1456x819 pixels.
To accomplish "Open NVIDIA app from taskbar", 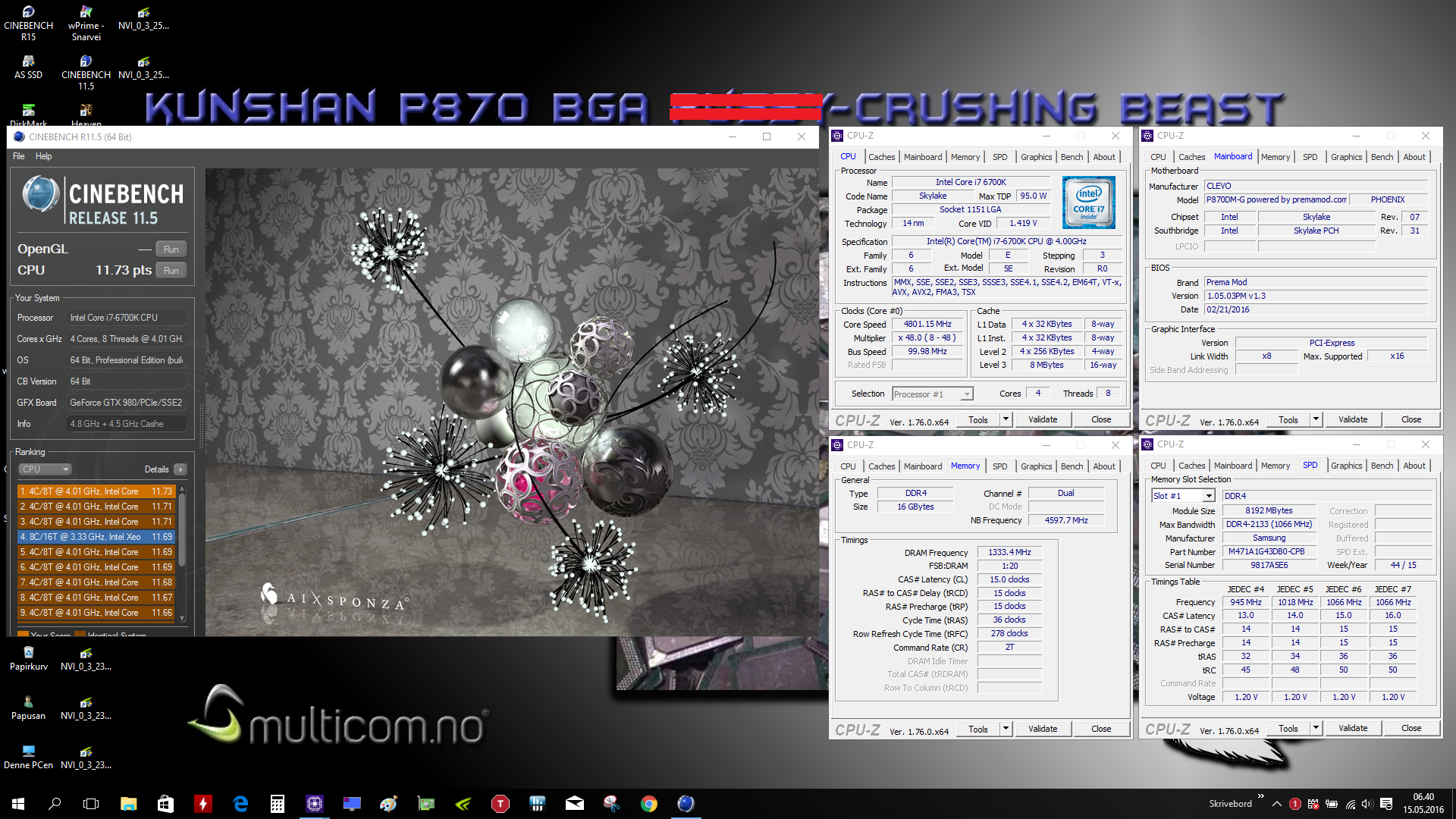I will point(463,804).
